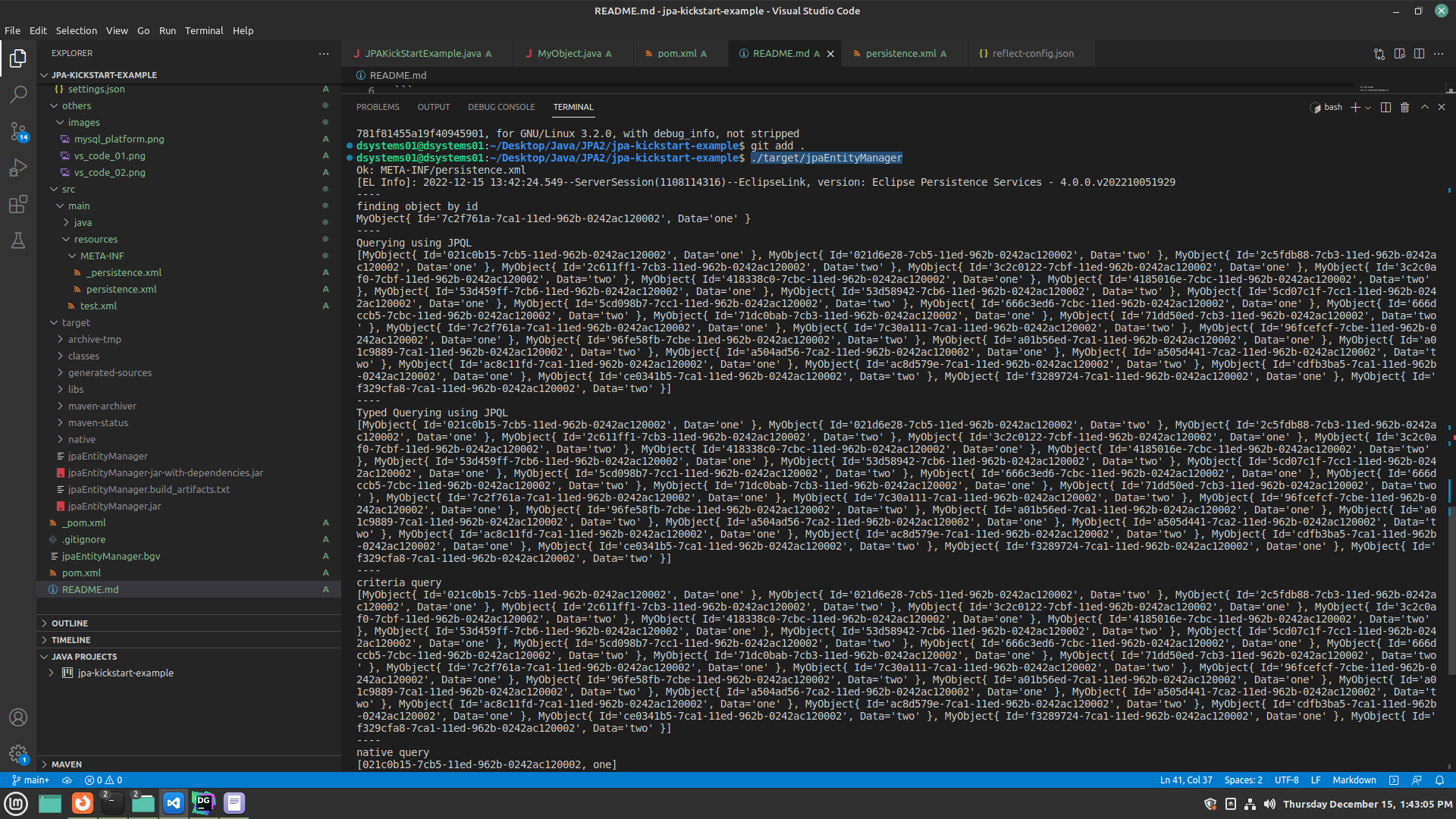
Task: Open pom.xml in the explorer
Action: tap(81, 573)
